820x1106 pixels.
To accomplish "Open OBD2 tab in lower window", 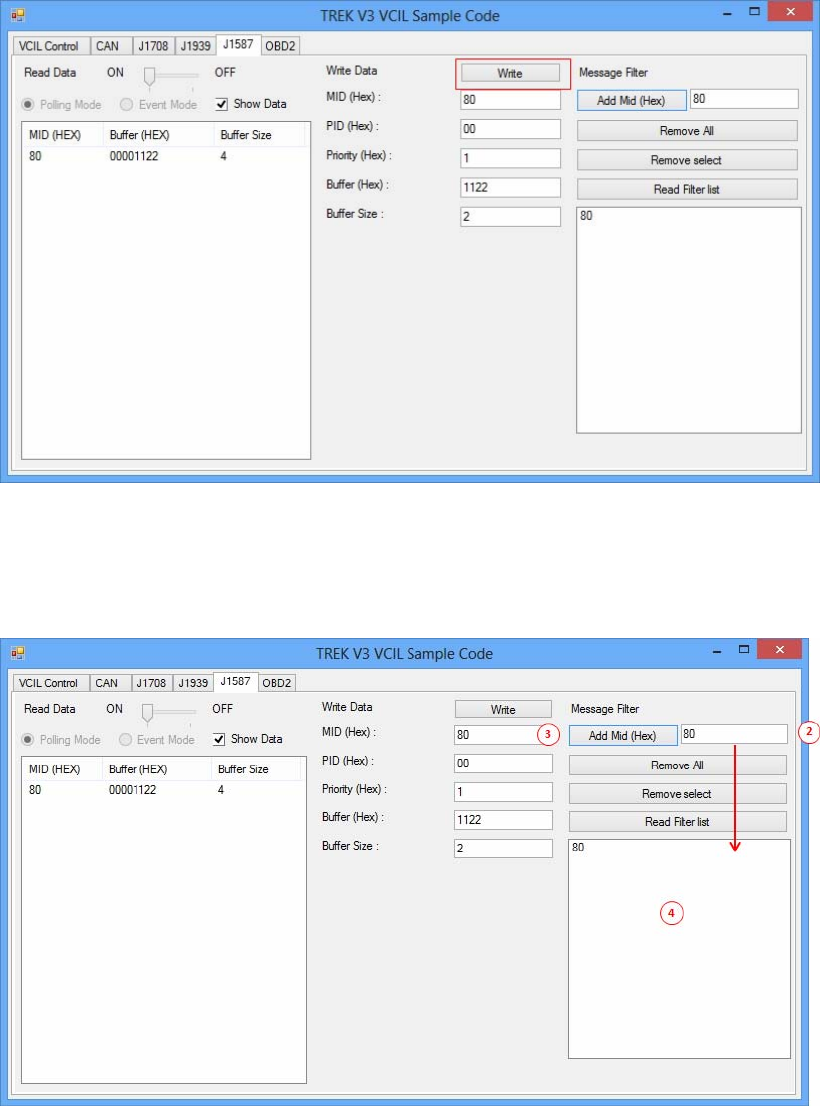I will coord(276,683).
